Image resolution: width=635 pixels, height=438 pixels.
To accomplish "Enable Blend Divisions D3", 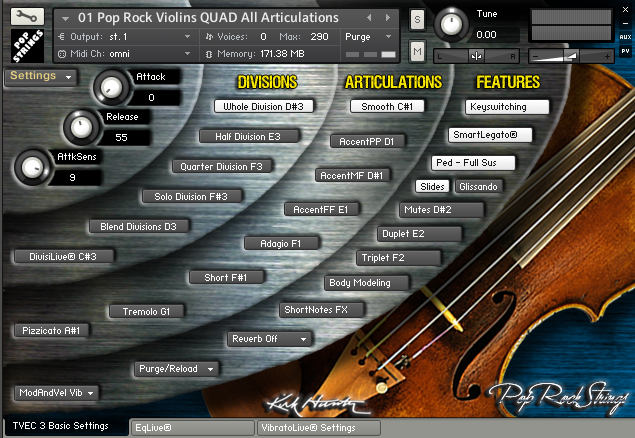I will (x=139, y=226).
